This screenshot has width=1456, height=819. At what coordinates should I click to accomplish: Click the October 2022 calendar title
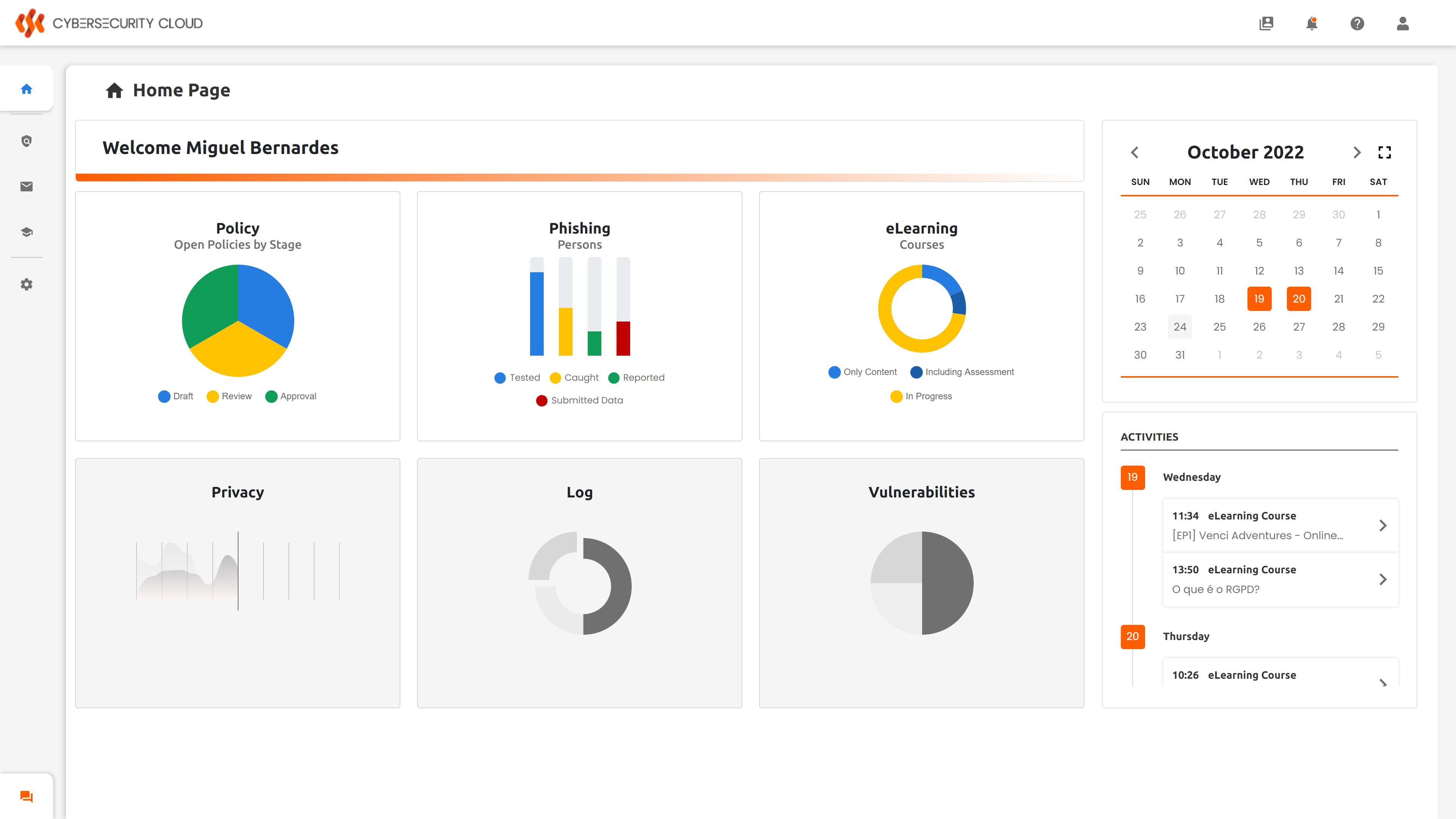pos(1245,152)
